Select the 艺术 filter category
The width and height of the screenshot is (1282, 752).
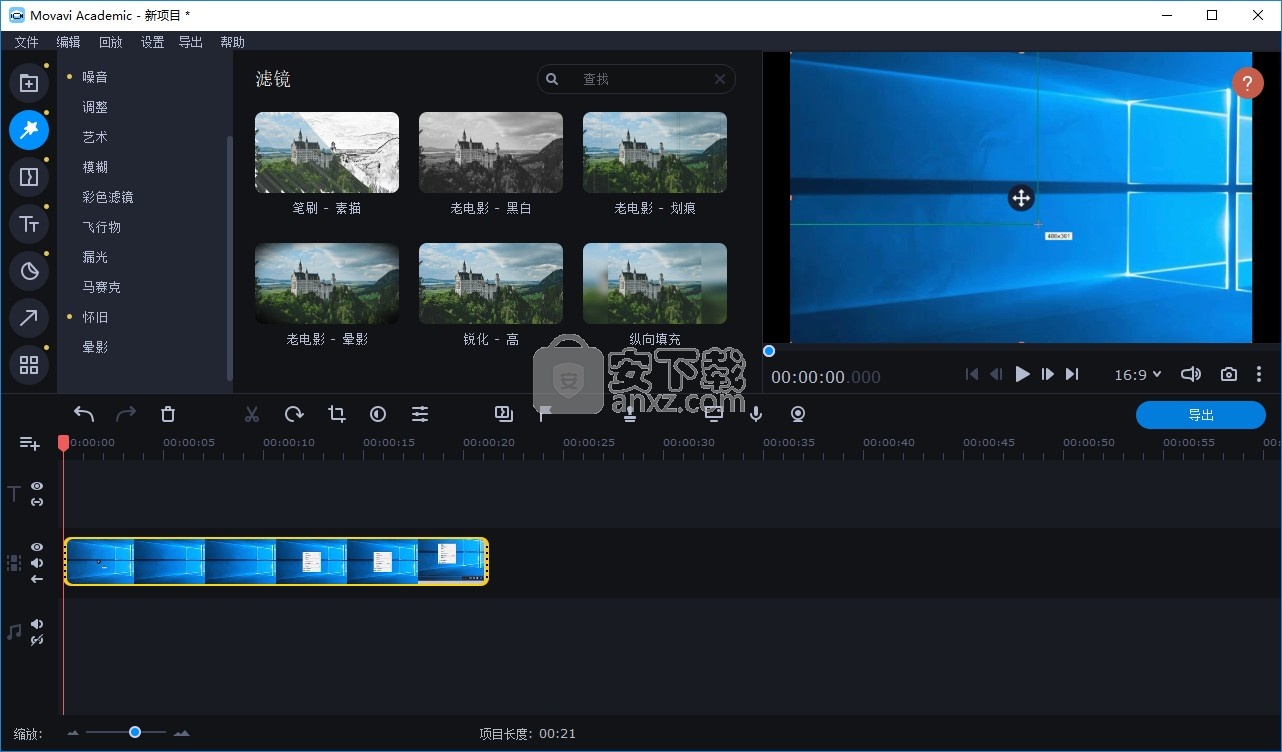95,137
